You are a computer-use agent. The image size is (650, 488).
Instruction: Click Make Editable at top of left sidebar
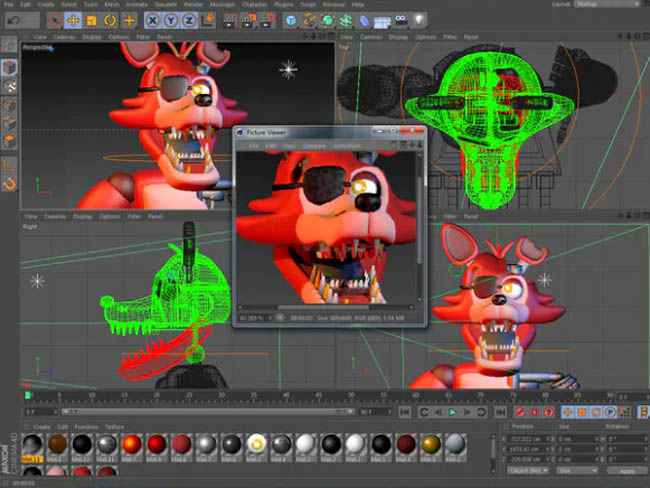(x=9, y=45)
